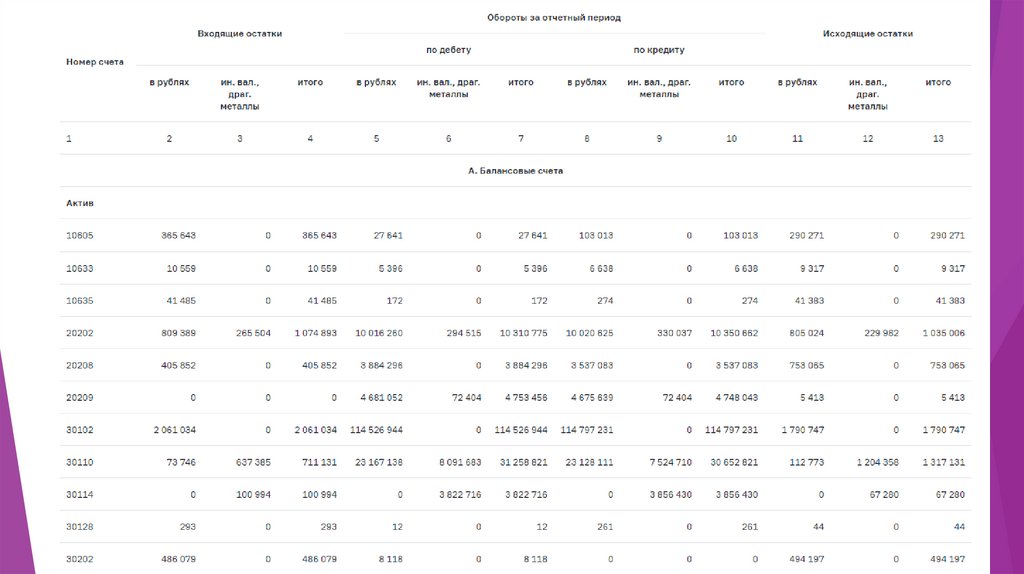Click the 'Номер счета' column header
Image resolution: width=1024 pixels, height=574 pixels.
tap(95, 62)
